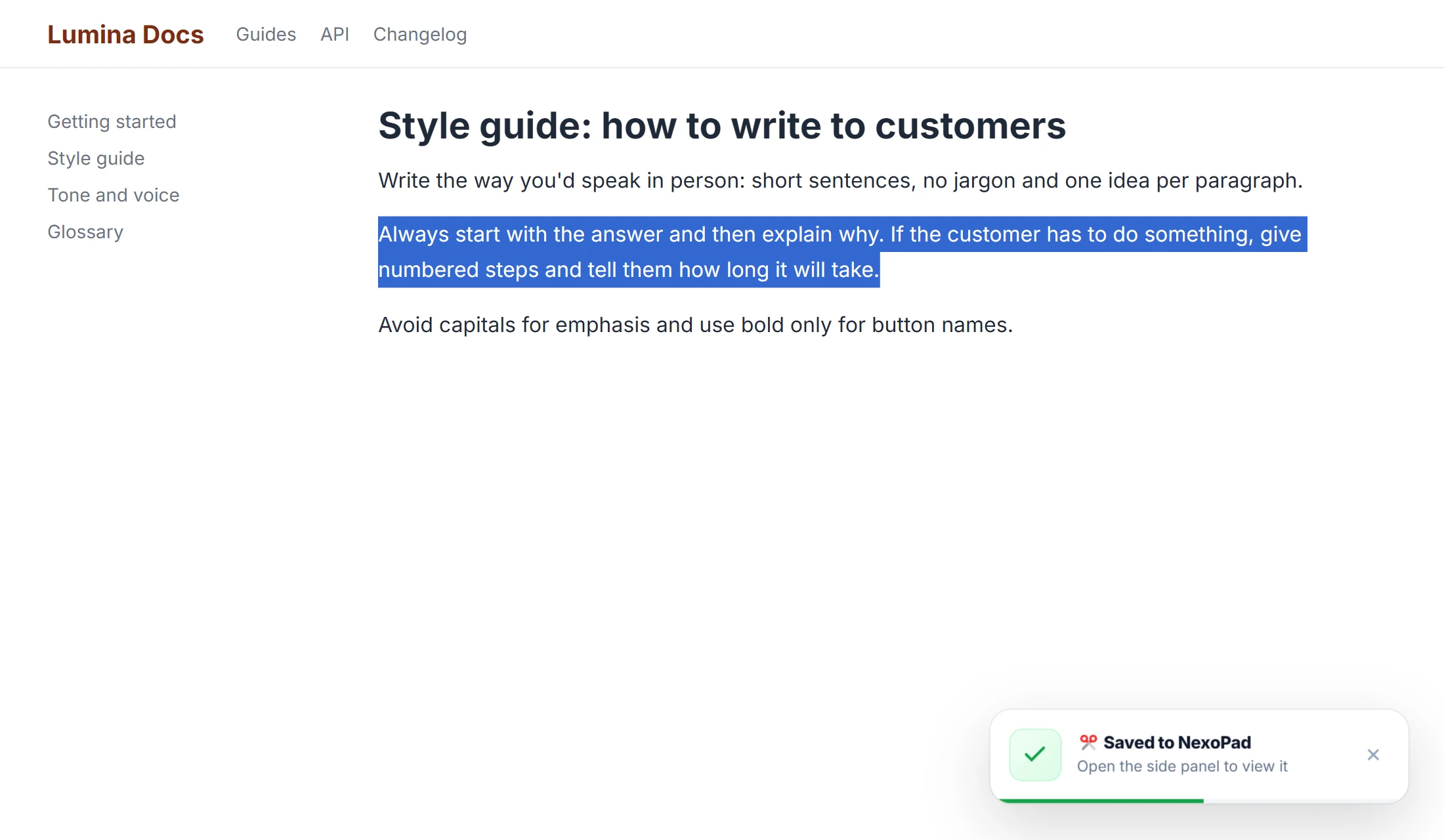The image size is (1444, 840).
Task: Open the Changelog nav item
Action: (x=420, y=34)
